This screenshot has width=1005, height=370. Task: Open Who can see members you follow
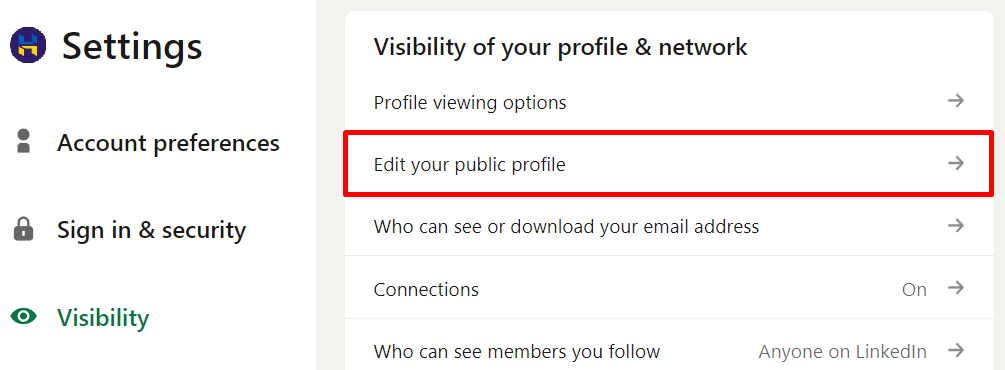pos(669,345)
